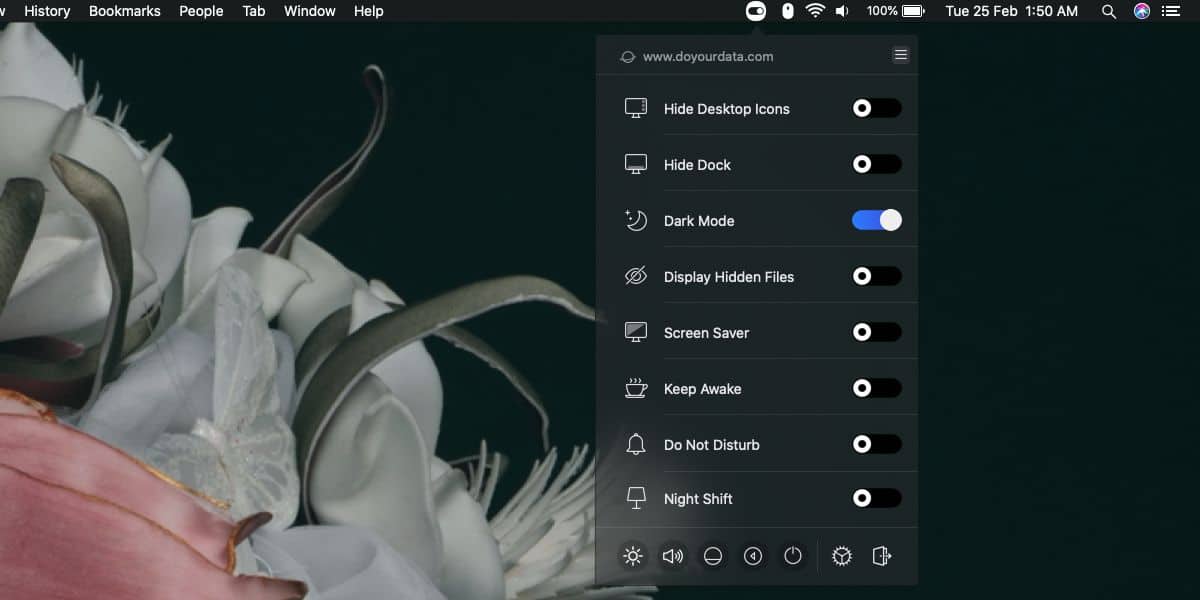The width and height of the screenshot is (1200, 600).
Task: Click the Keep Awake coffee cup icon
Action: click(x=636, y=388)
